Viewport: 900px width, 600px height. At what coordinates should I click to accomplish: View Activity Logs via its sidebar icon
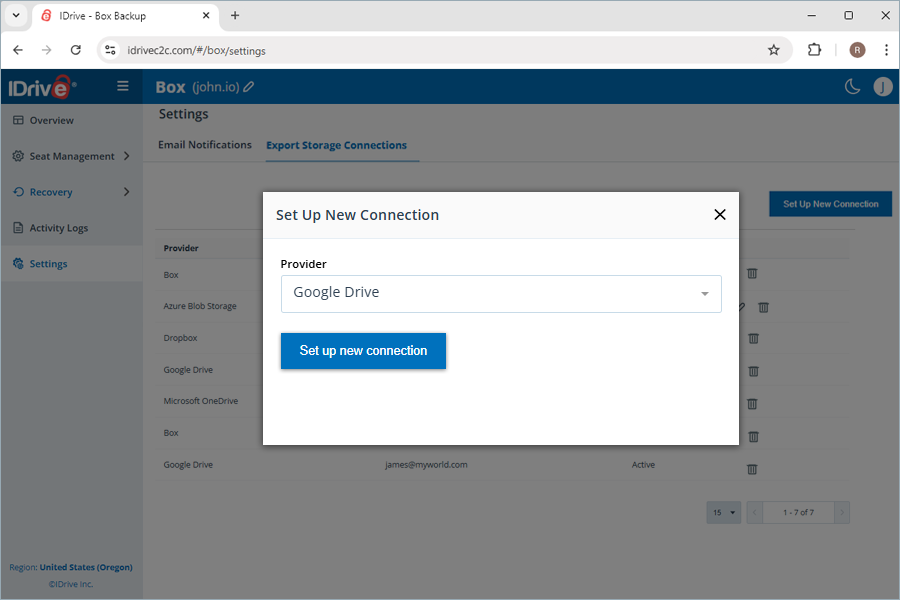tap(17, 227)
